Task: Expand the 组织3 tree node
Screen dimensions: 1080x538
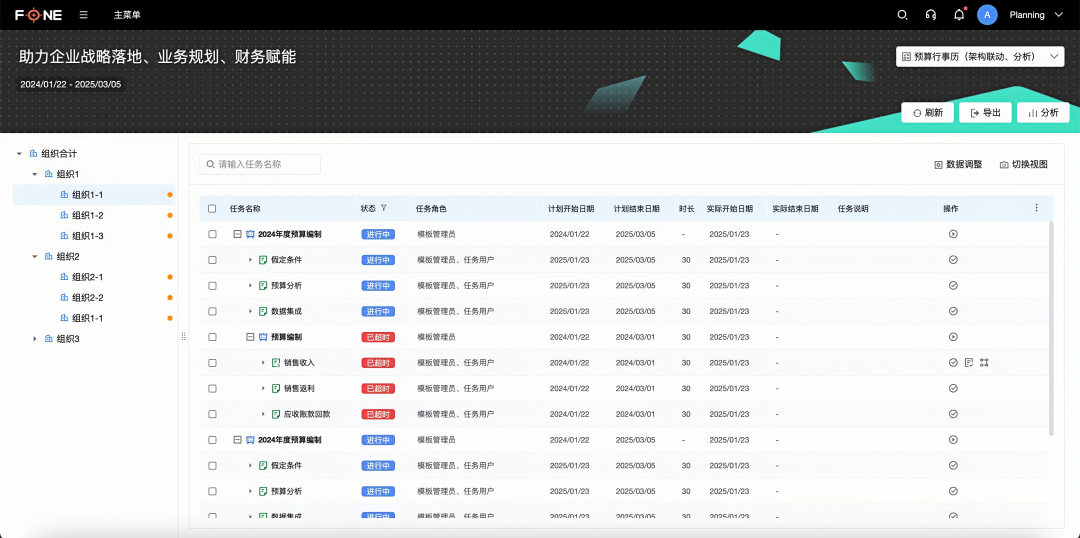Action: coord(34,339)
